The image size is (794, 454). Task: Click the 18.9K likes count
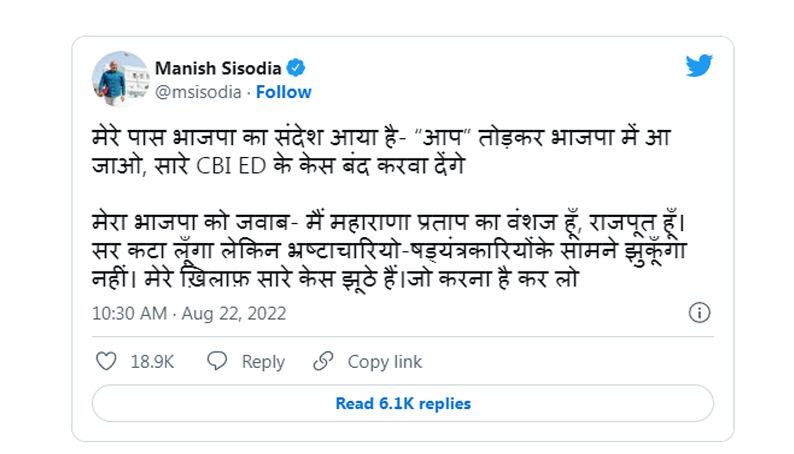pyautogui.click(x=152, y=362)
